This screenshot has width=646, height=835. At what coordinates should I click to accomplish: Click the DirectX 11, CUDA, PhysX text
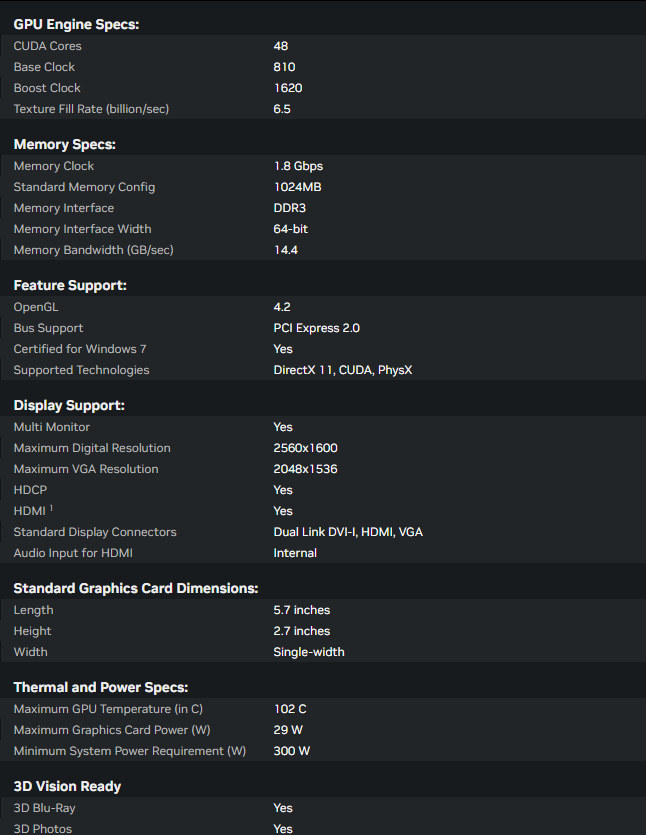(x=343, y=370)
